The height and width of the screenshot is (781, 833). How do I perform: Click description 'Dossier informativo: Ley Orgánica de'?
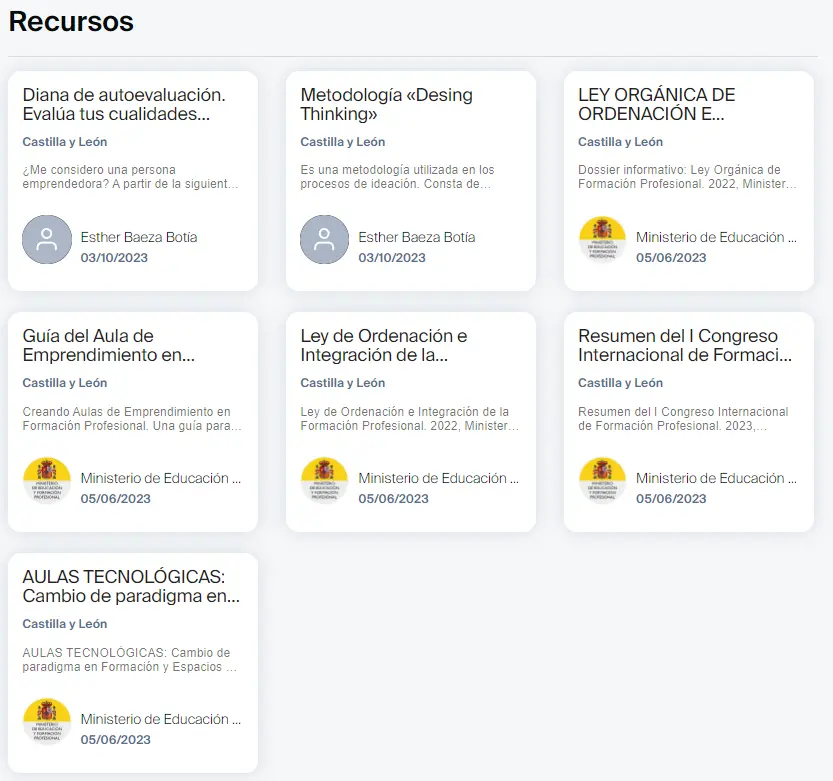click(687, 177)
